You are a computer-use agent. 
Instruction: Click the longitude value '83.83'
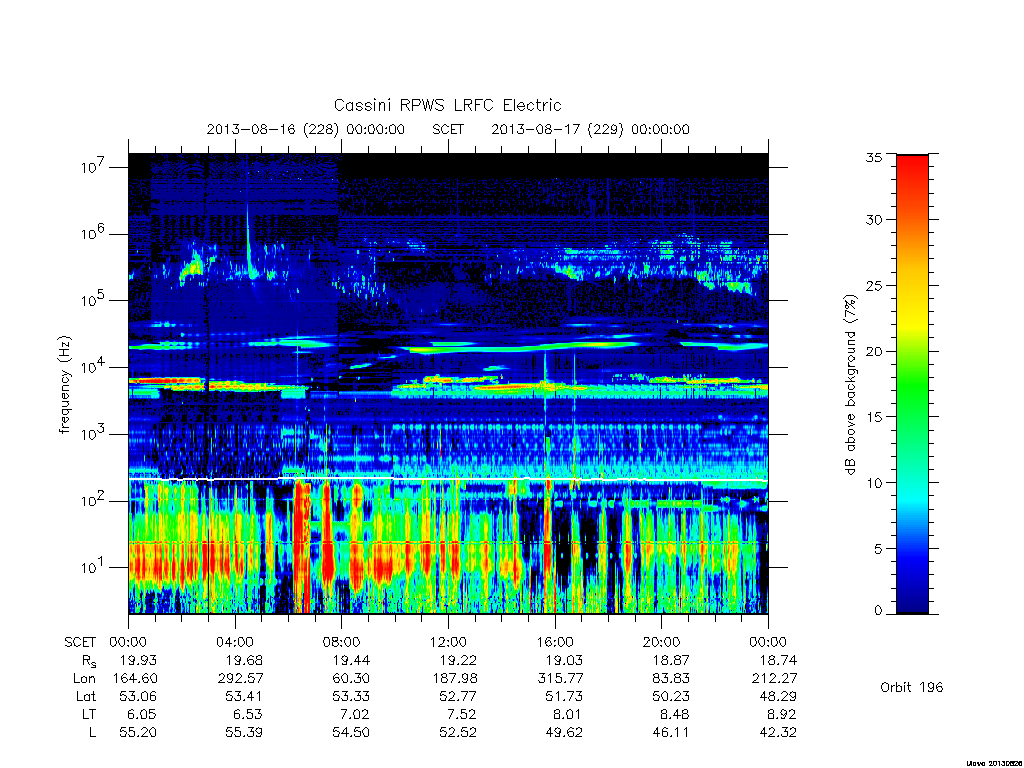[671, 679]
